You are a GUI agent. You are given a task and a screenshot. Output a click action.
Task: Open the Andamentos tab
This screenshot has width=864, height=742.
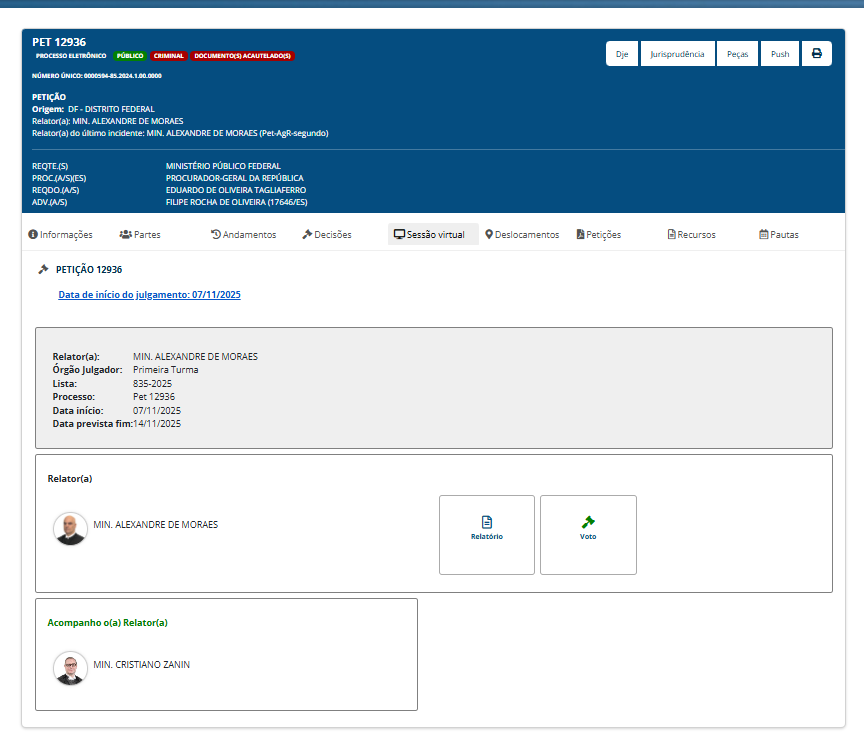coord(244,235)
